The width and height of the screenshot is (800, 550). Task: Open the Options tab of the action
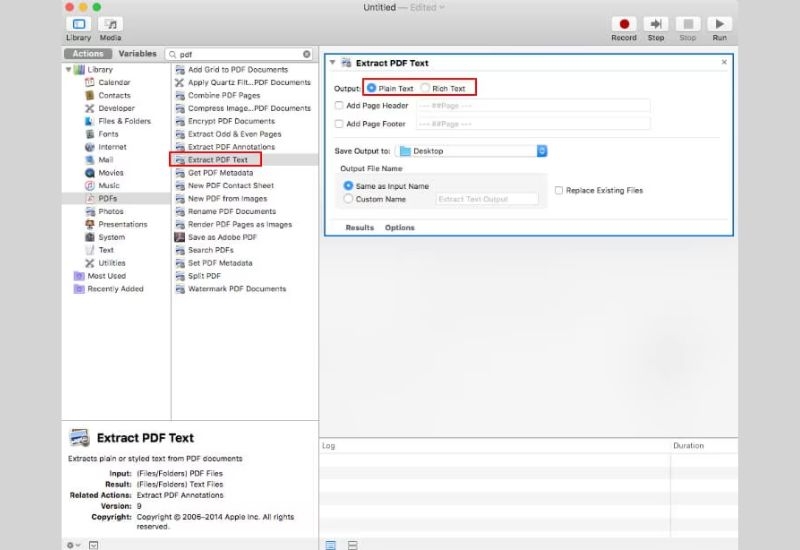click(399, 228)
